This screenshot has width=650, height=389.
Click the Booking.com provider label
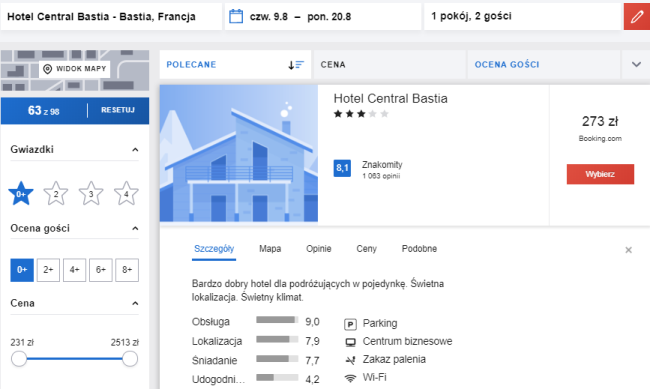tap(600, 139)
